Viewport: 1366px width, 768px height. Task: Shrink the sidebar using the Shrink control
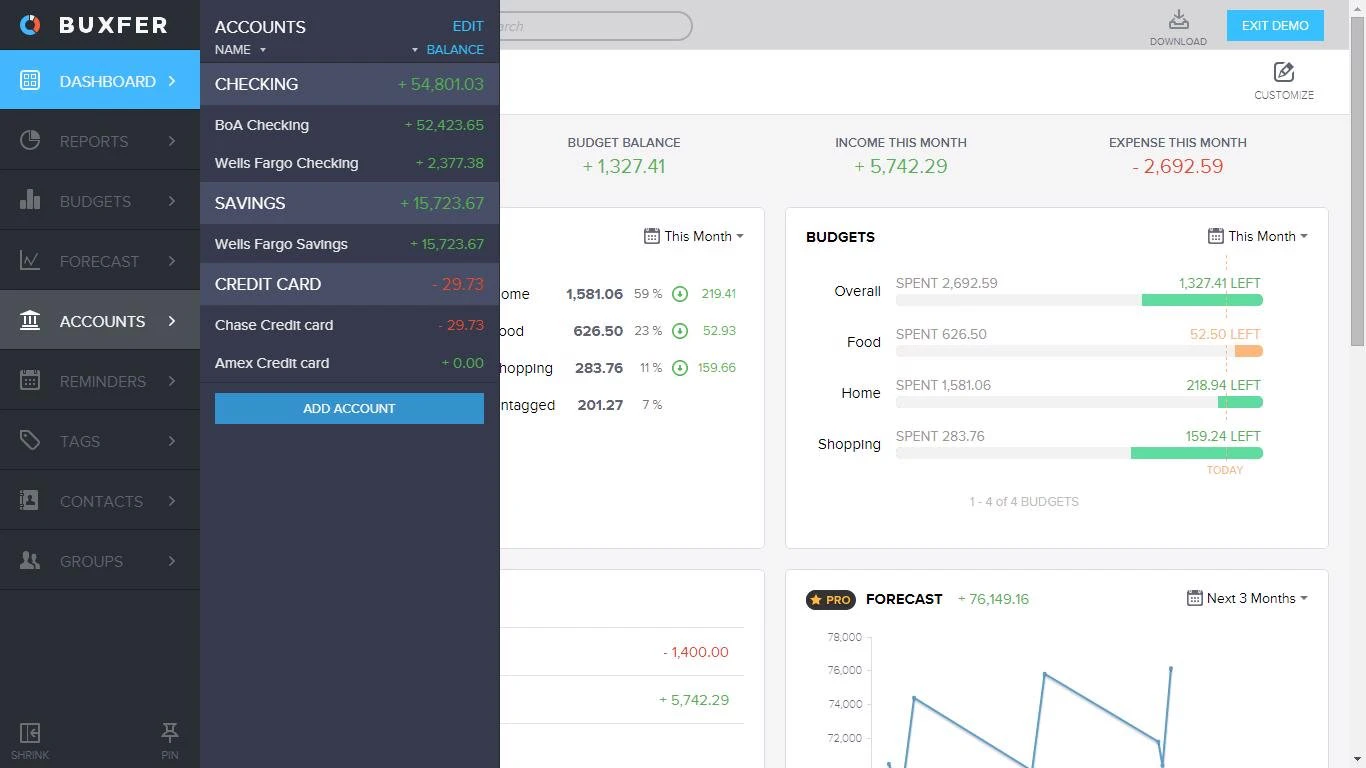29,738
